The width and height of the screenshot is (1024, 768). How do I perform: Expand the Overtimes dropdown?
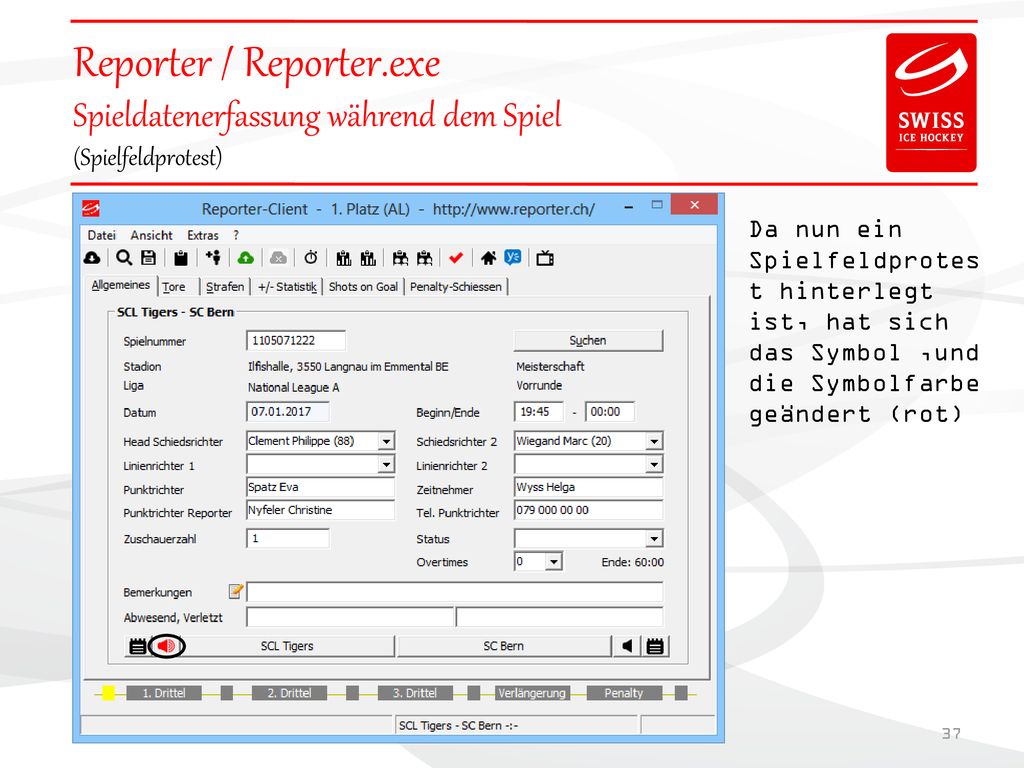554,562
